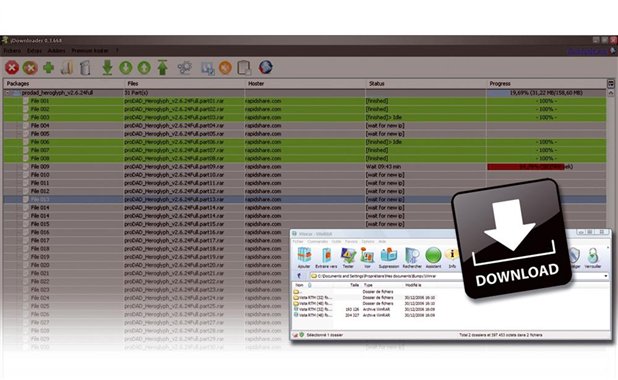Click the Voir icon in WinRAR

pos(367,258)
